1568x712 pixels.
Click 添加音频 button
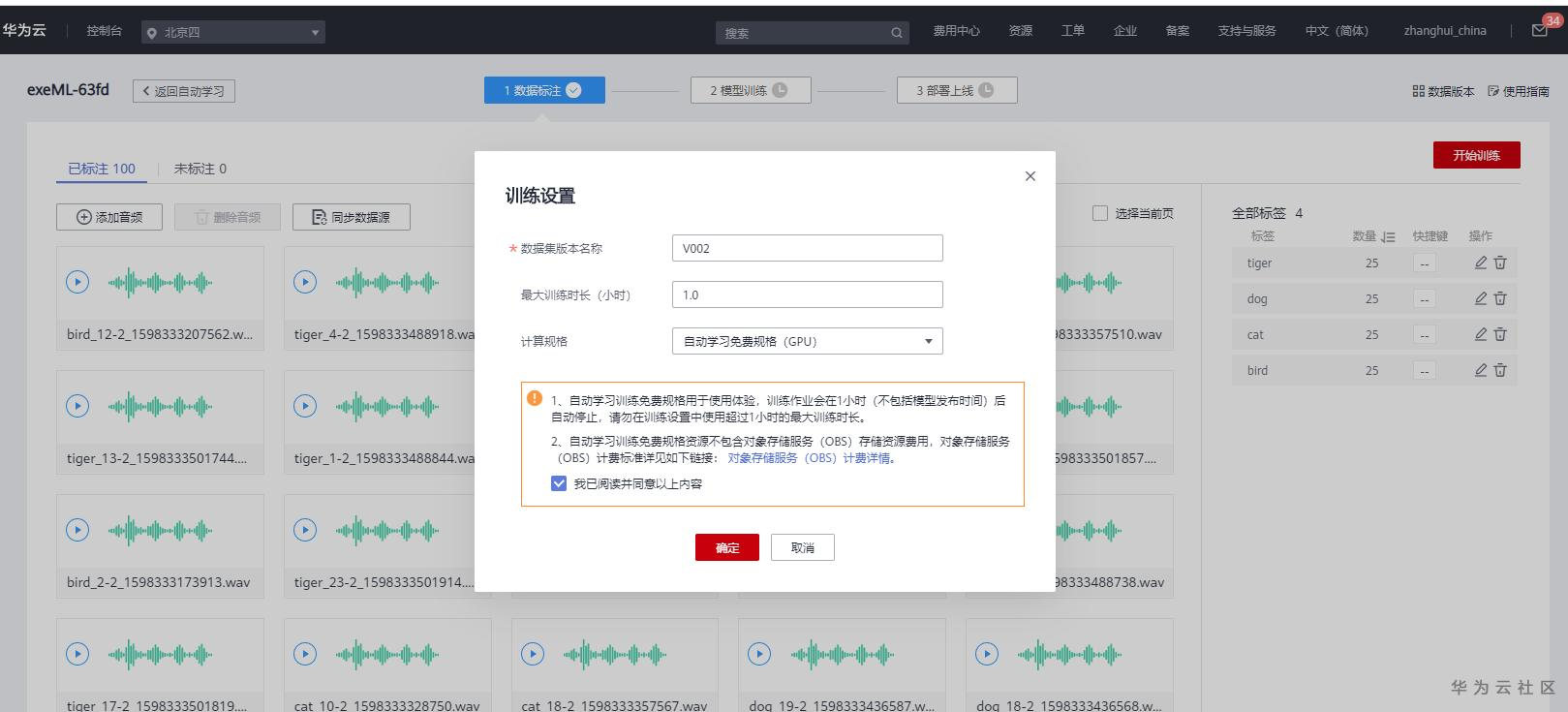tap(109, 217)
